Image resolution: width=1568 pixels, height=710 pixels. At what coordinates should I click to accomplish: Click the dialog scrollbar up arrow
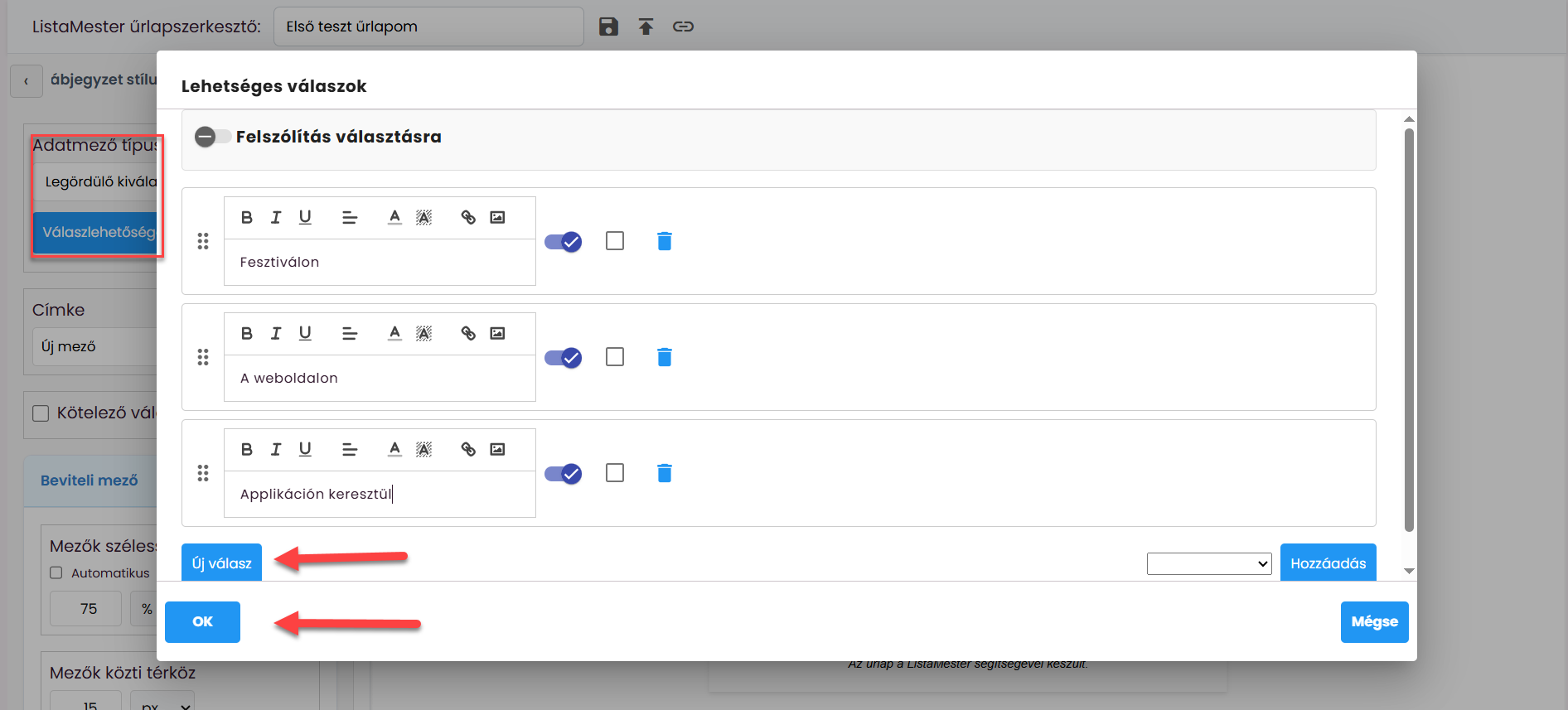point(1409,119)
